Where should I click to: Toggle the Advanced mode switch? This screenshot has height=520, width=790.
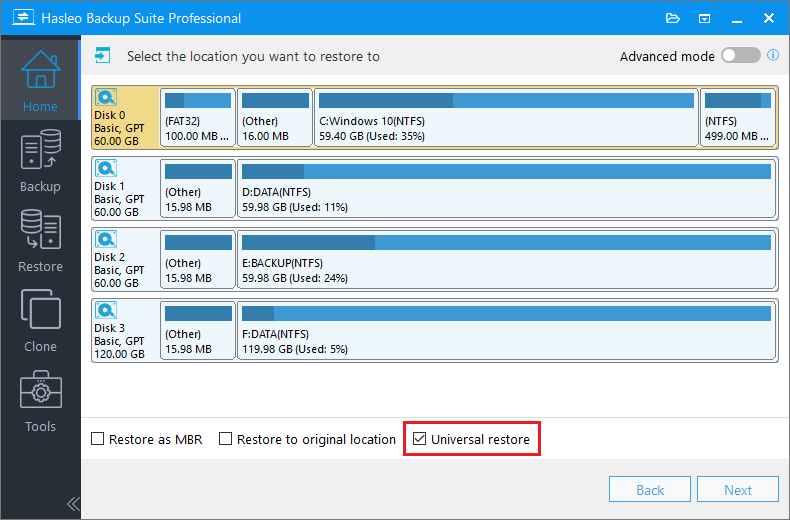coord(741,55)
